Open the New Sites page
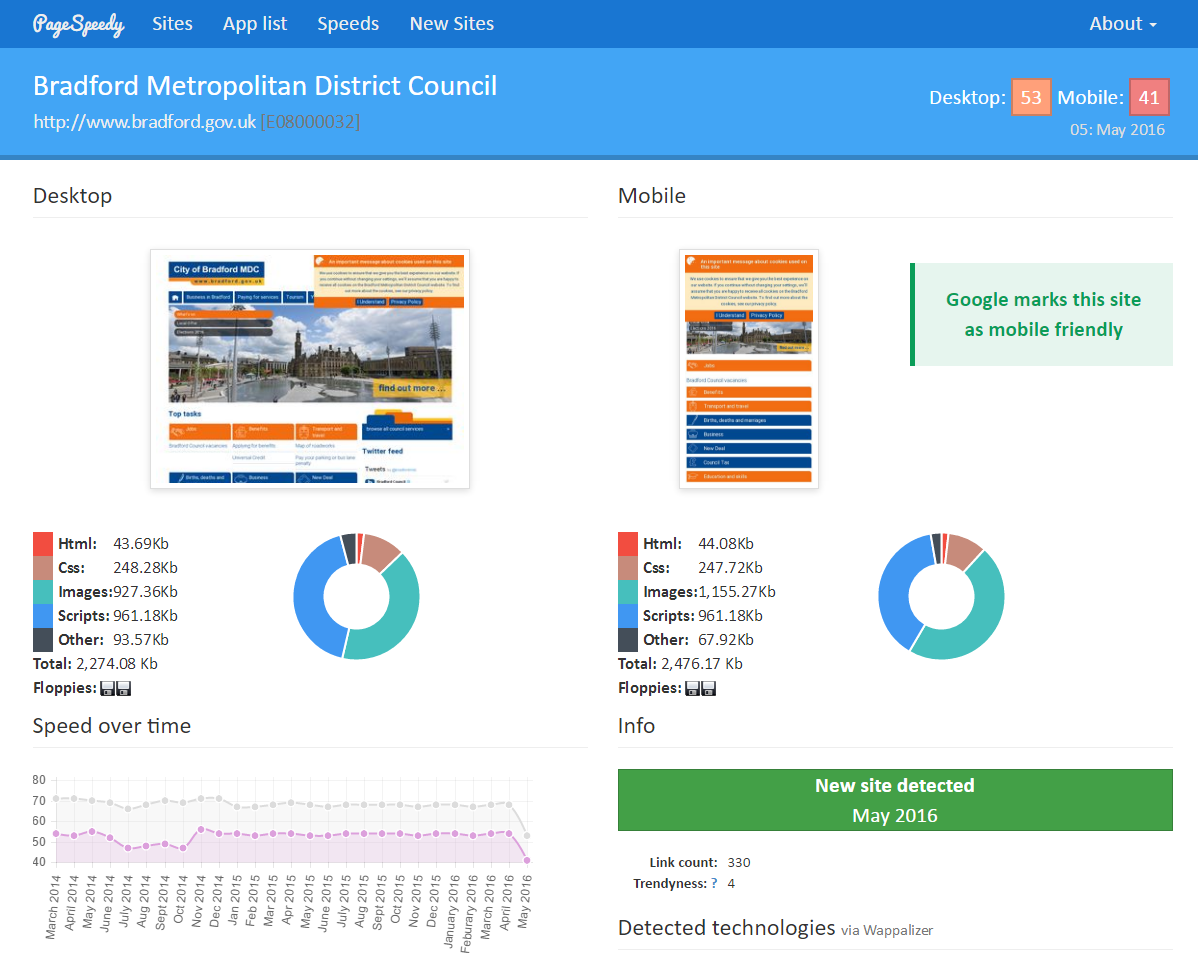The height and width of the screenshot is (955, 1198). pos(452,24)
